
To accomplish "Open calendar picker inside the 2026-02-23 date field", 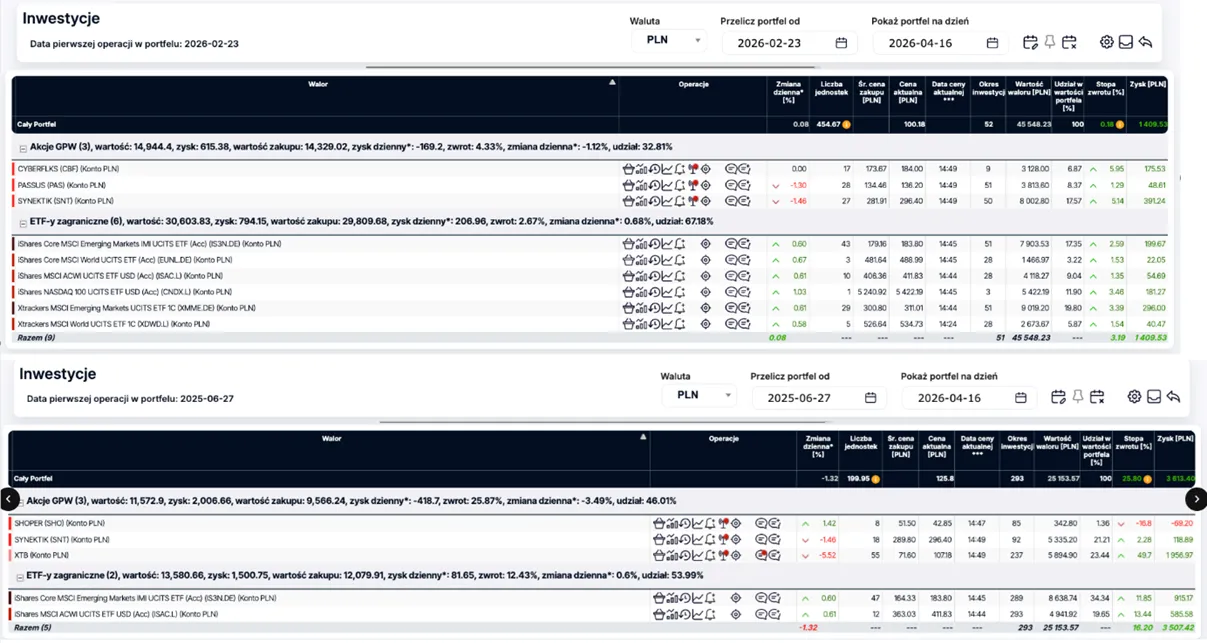I will point(841,43).
